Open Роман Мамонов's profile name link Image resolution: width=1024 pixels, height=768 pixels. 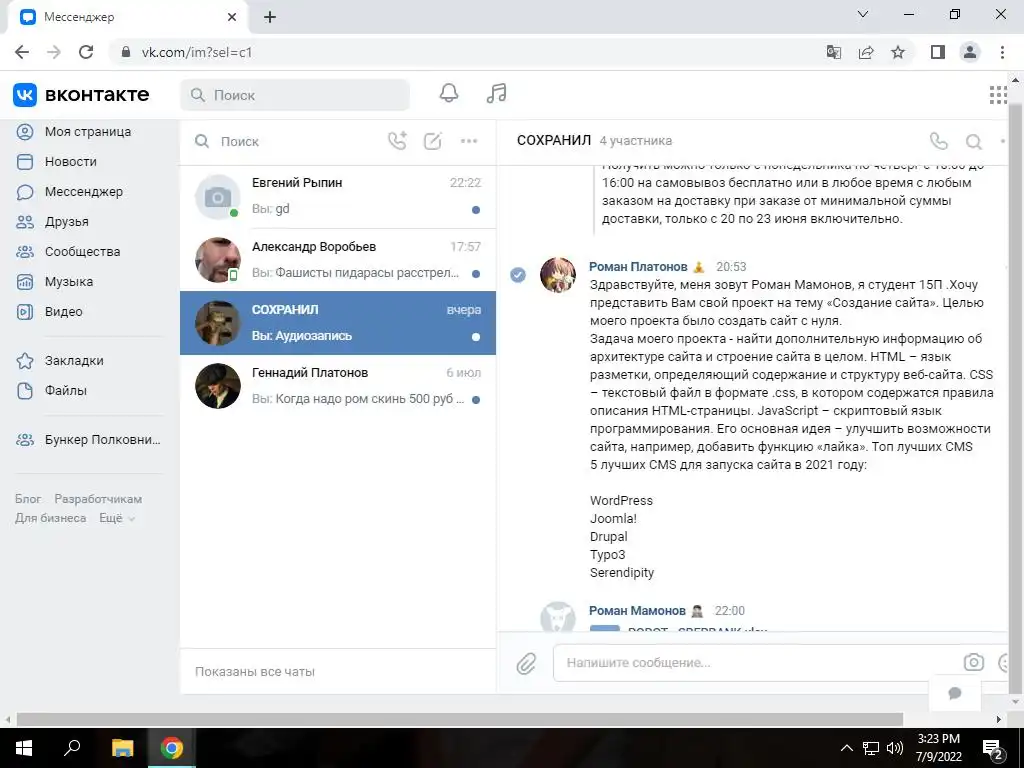click(637, 611)
